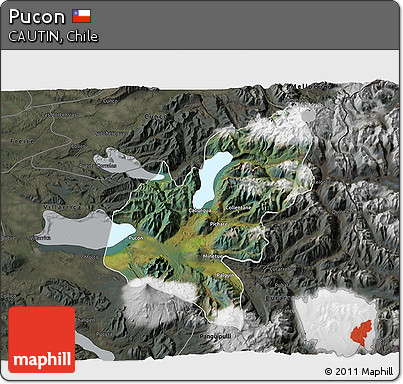The image size is (403, 384).
Task: Select the "CAUTIN, Chile" subtitle text
Action: pos(53,36)
